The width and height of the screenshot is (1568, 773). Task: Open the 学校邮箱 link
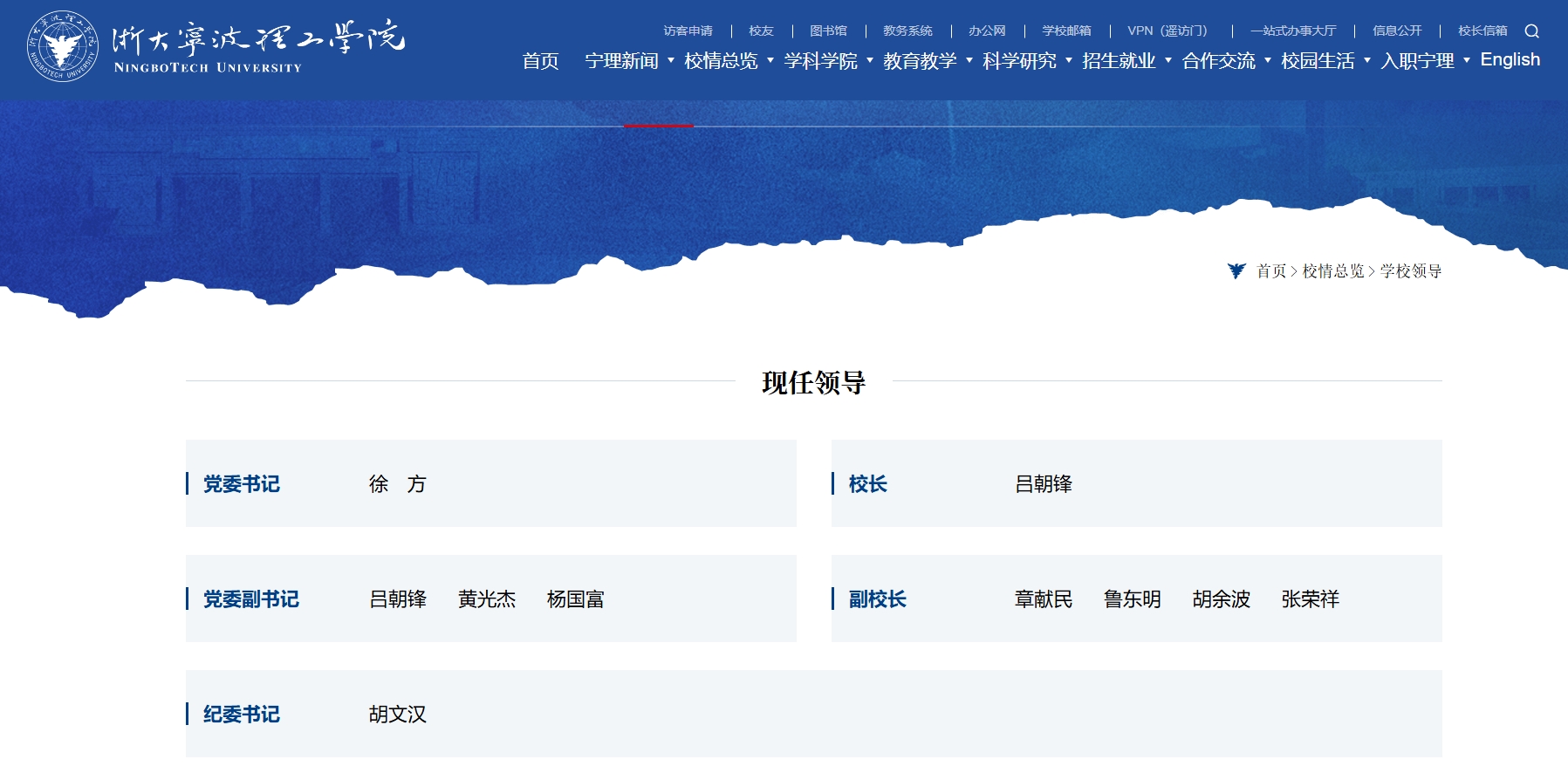pos(1066,31)
